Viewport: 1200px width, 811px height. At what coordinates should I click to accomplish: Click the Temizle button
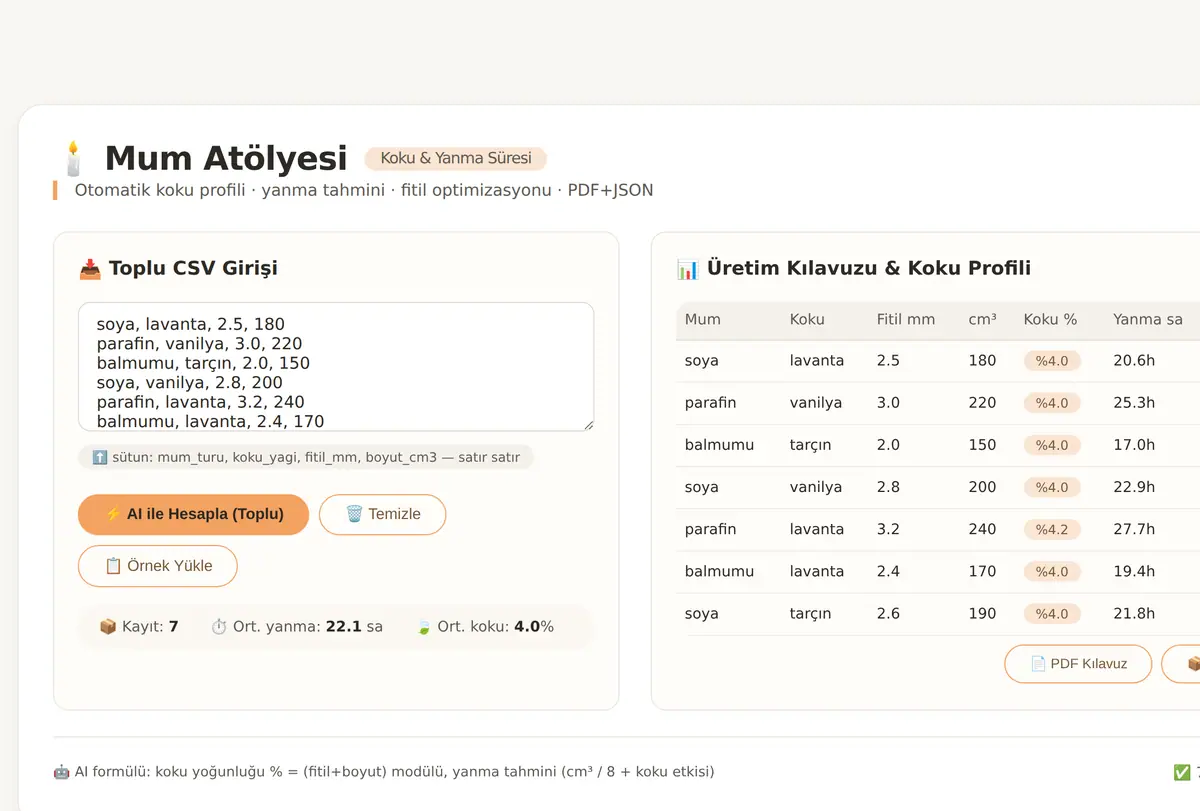coord(382,514)
